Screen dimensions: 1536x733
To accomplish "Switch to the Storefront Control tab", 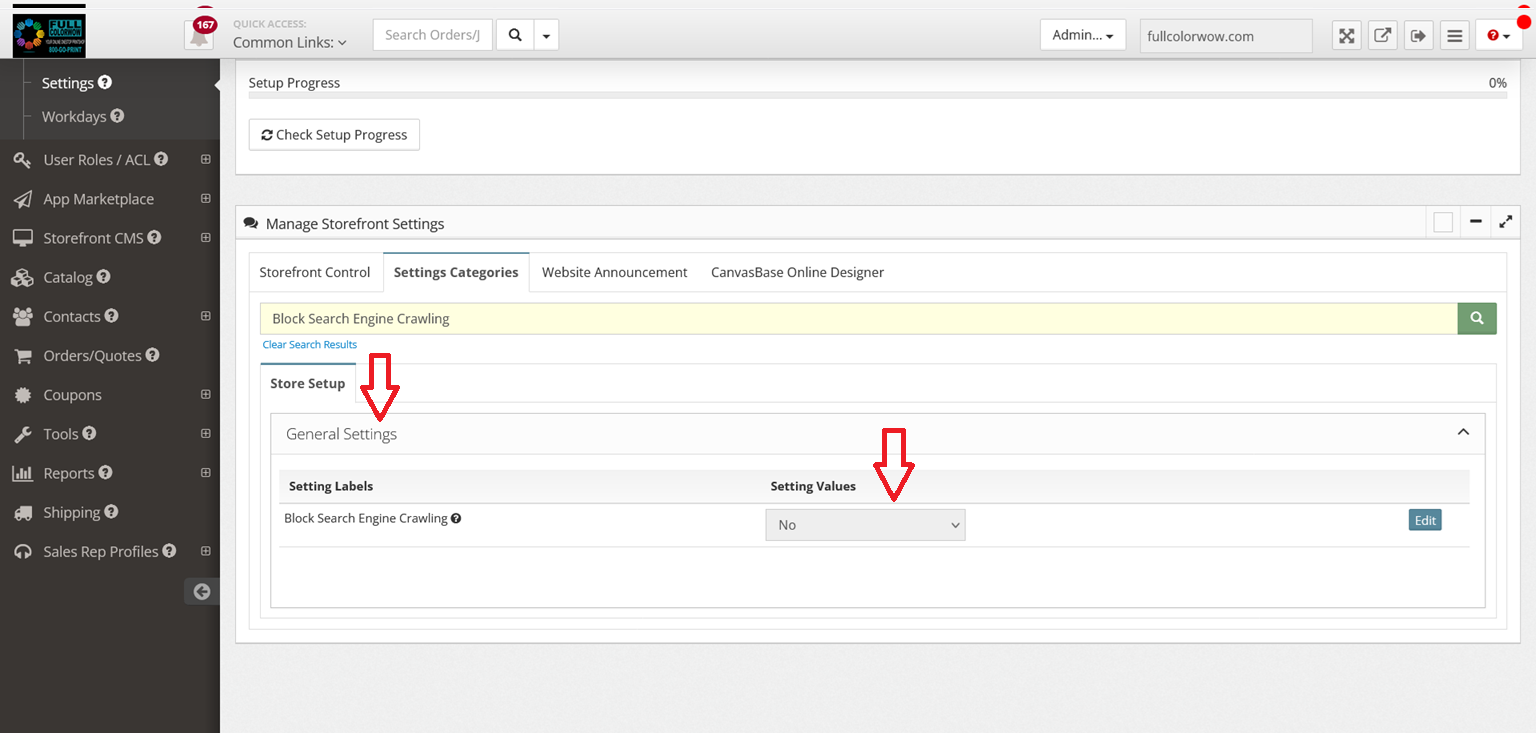I will (315, 272).
